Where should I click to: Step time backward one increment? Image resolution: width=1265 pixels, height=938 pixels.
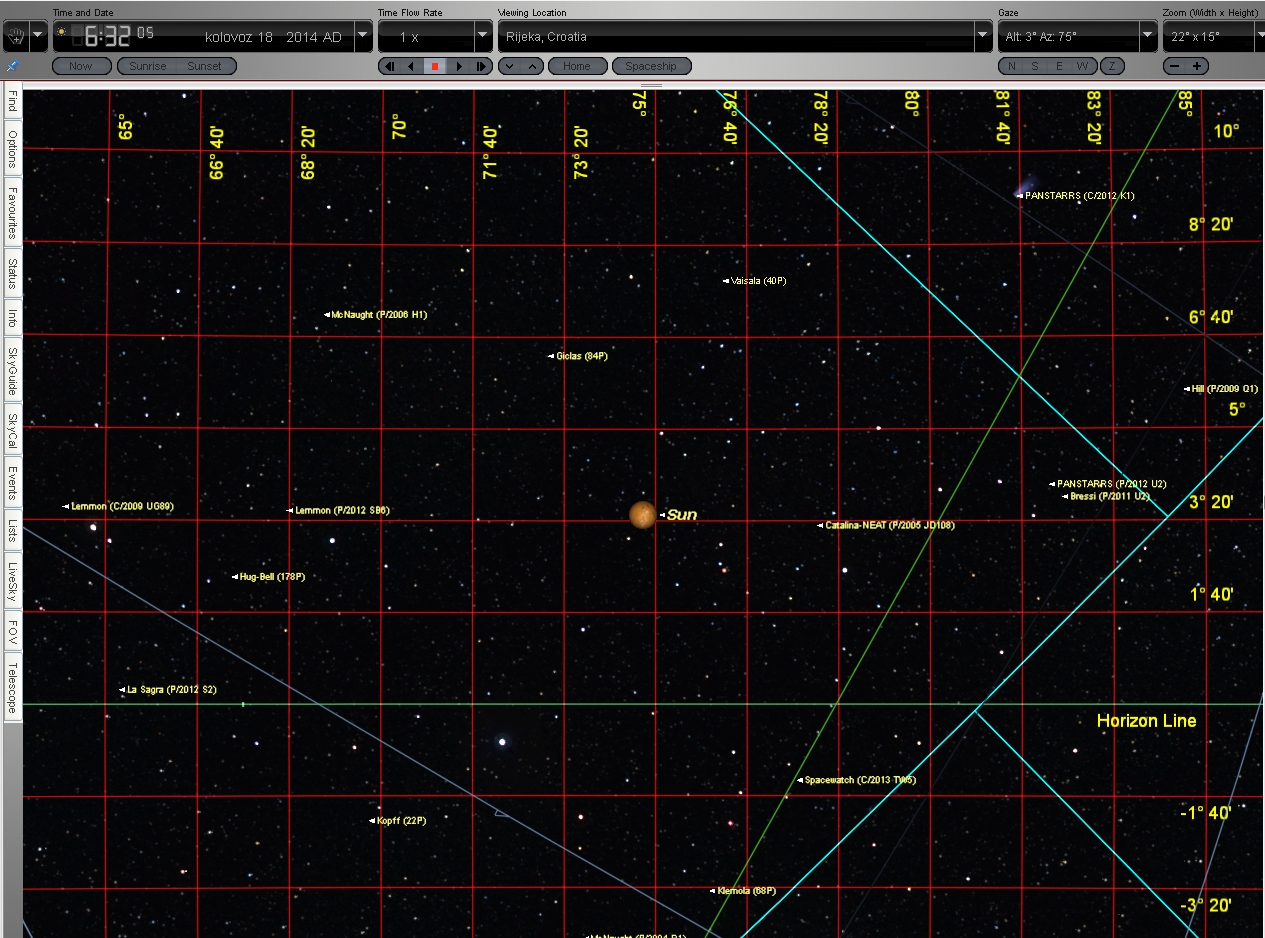pyautogui.click(x=388, y=66)
